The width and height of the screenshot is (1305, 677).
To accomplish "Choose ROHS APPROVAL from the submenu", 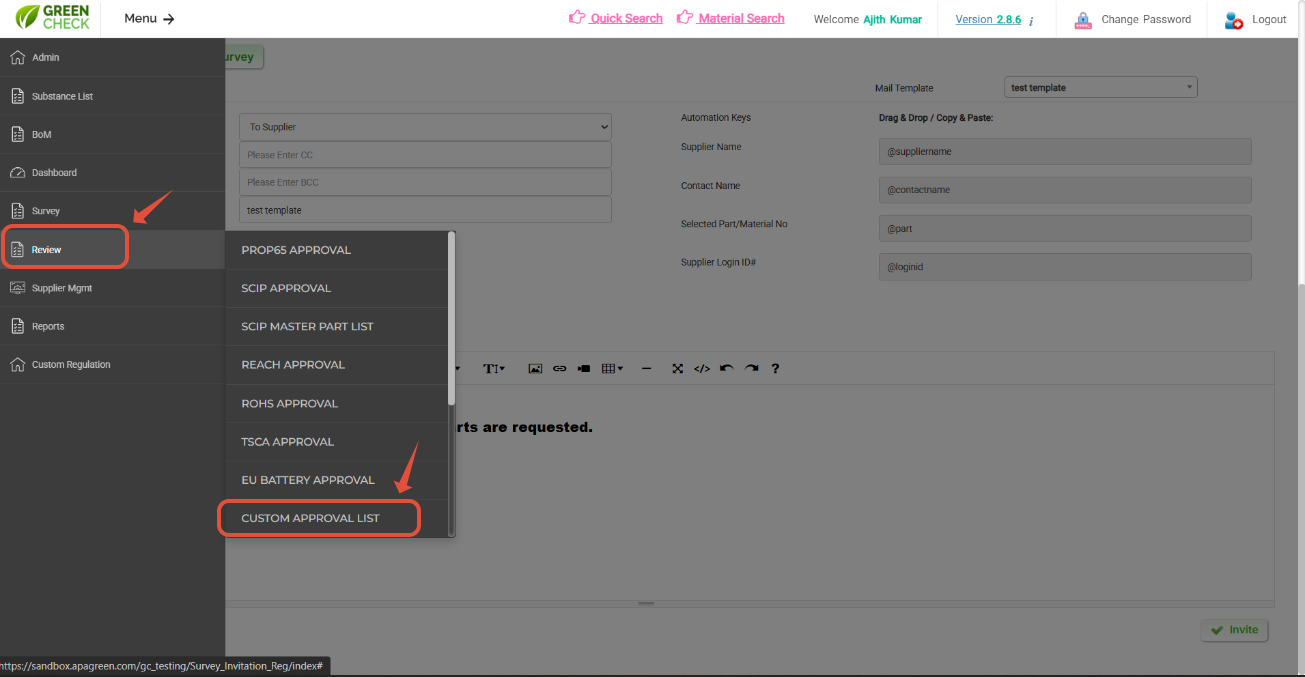I will coord(337,403).
